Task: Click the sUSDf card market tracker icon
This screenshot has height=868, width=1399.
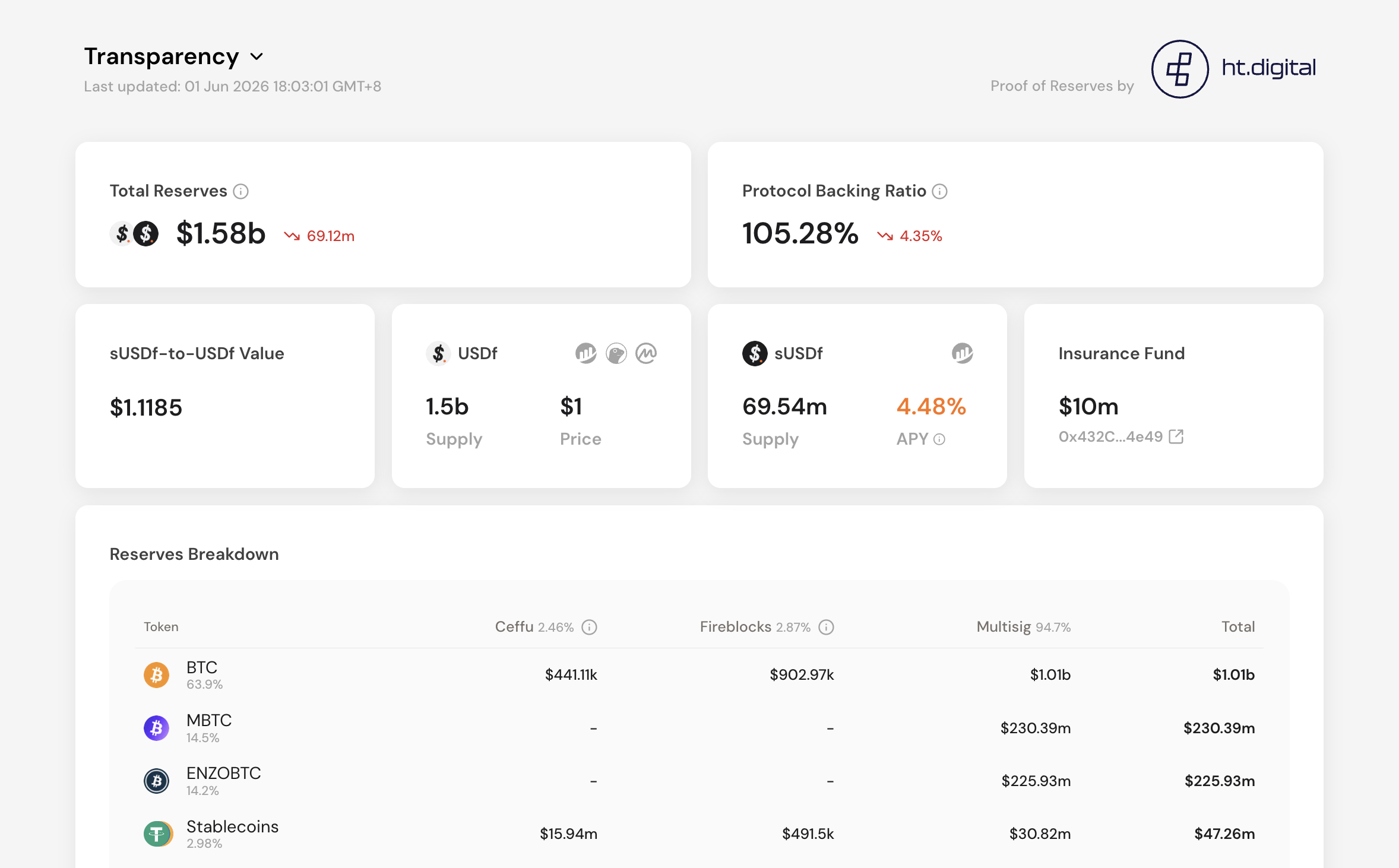Action: pos(962,353)
